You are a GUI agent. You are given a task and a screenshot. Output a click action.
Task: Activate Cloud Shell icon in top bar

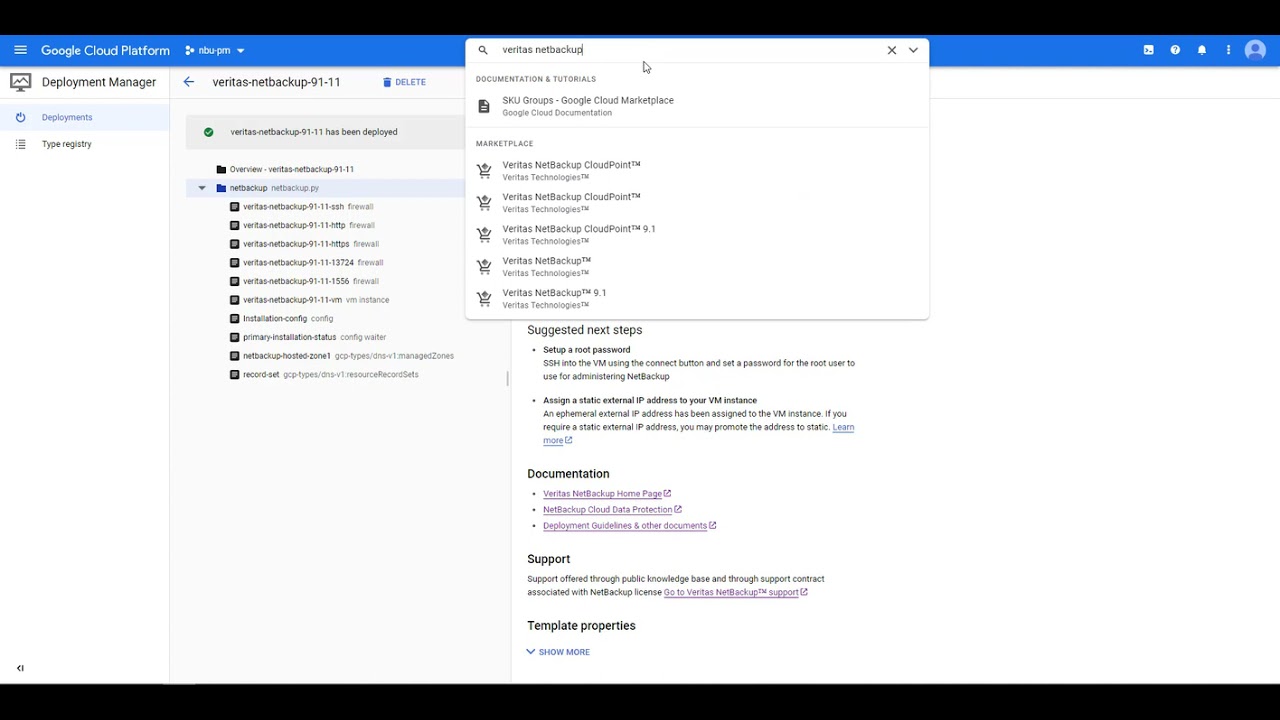pyautogui.click(x=1148, y=50)
